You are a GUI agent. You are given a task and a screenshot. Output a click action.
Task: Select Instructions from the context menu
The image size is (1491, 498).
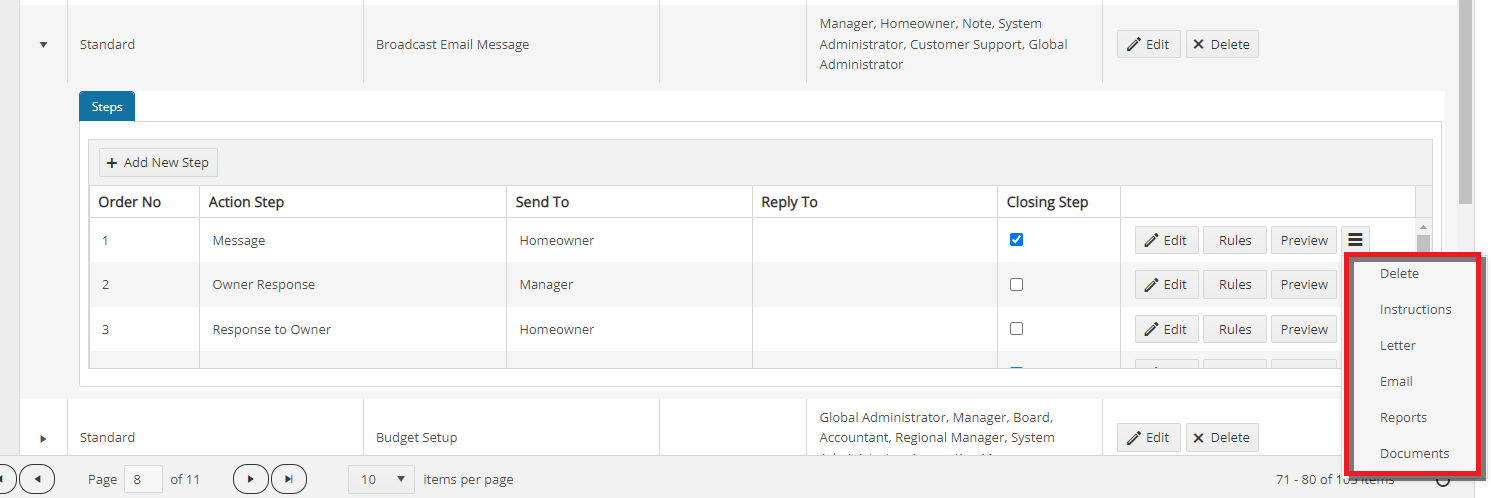tap(1415, 309)
